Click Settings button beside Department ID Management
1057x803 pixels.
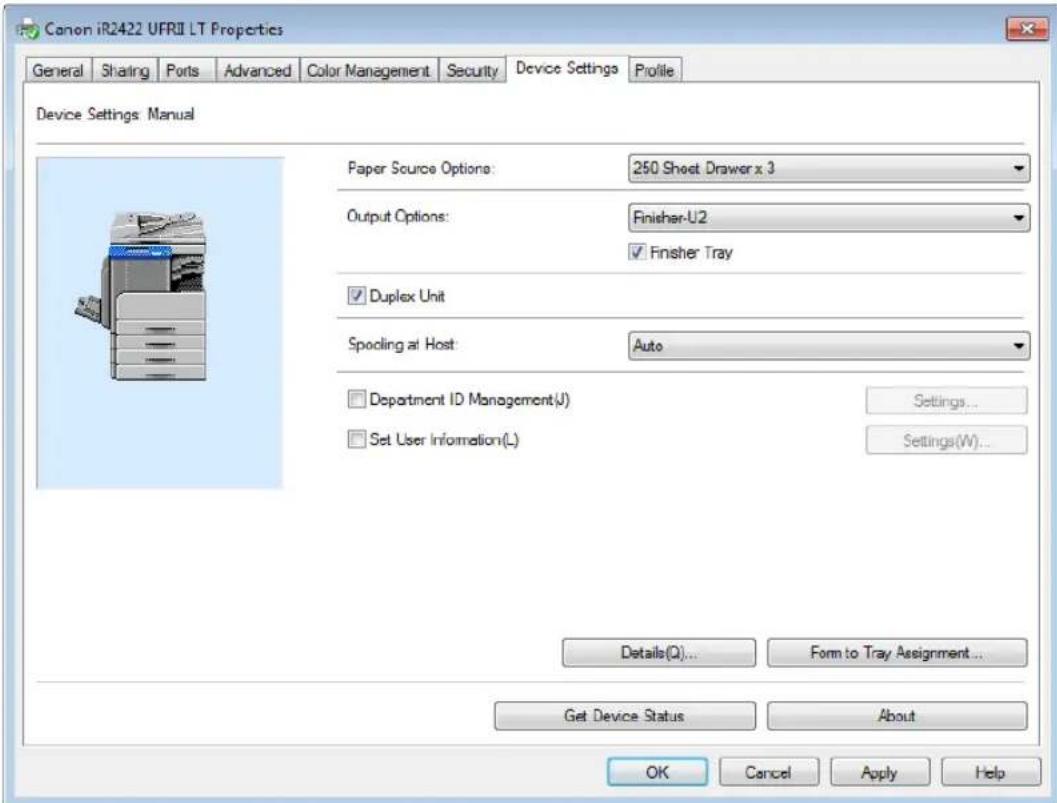pyautogui.click(x=946, y=400)
